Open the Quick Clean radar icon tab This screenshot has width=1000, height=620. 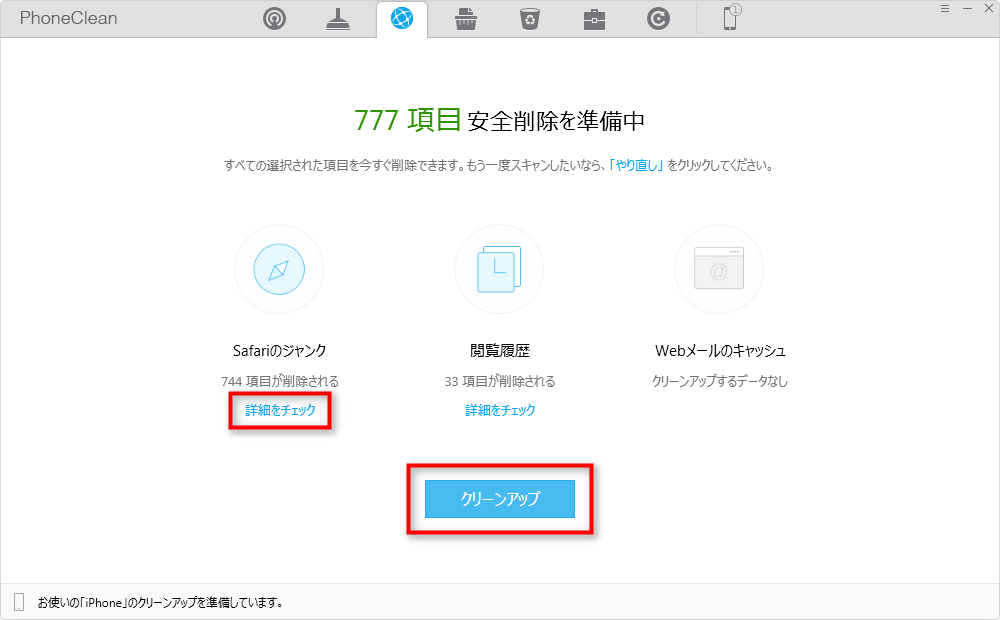coord(274,18)
